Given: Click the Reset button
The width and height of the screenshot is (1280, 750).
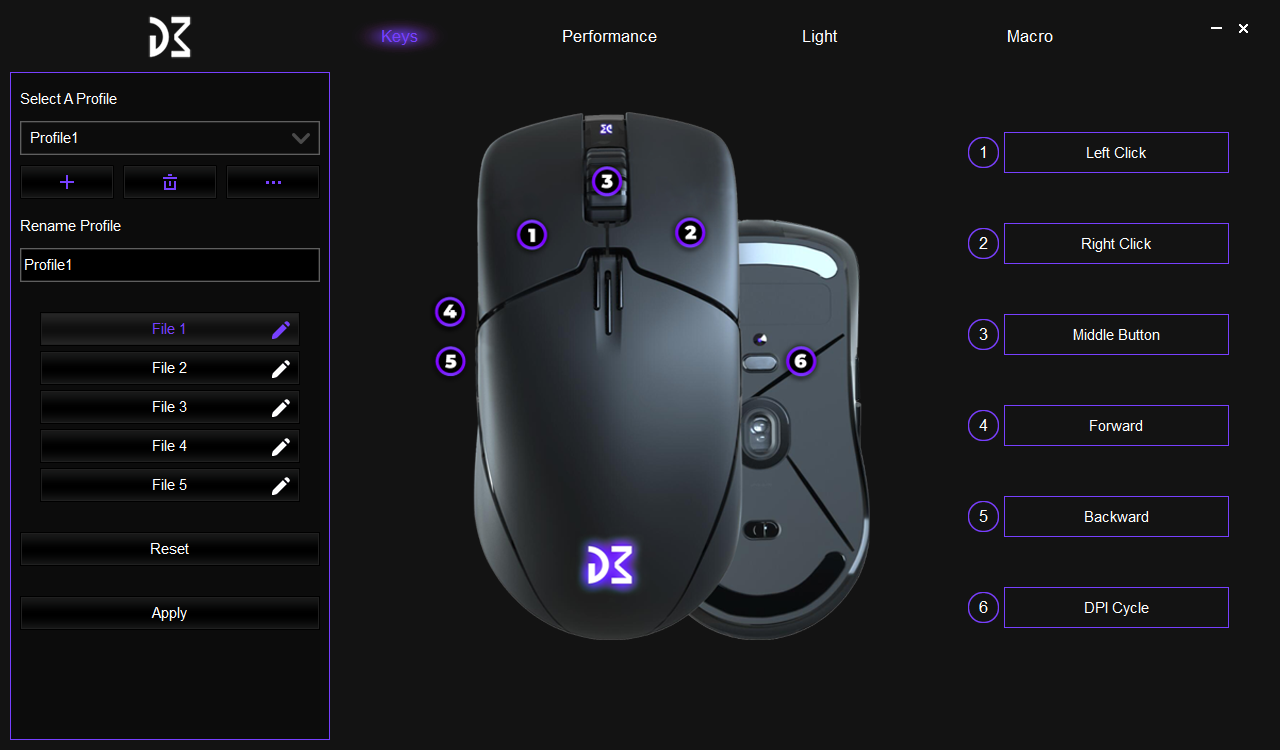Looking at the screenshot, I should [x=170, y=549].
